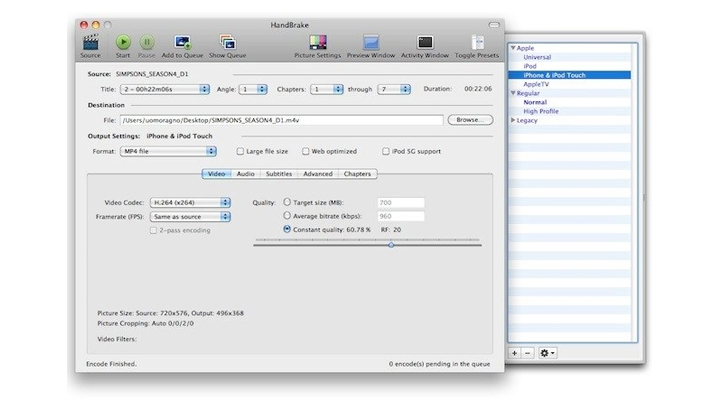Open the Activity Window icon
720x400 pixels.
tap(425, 42)
